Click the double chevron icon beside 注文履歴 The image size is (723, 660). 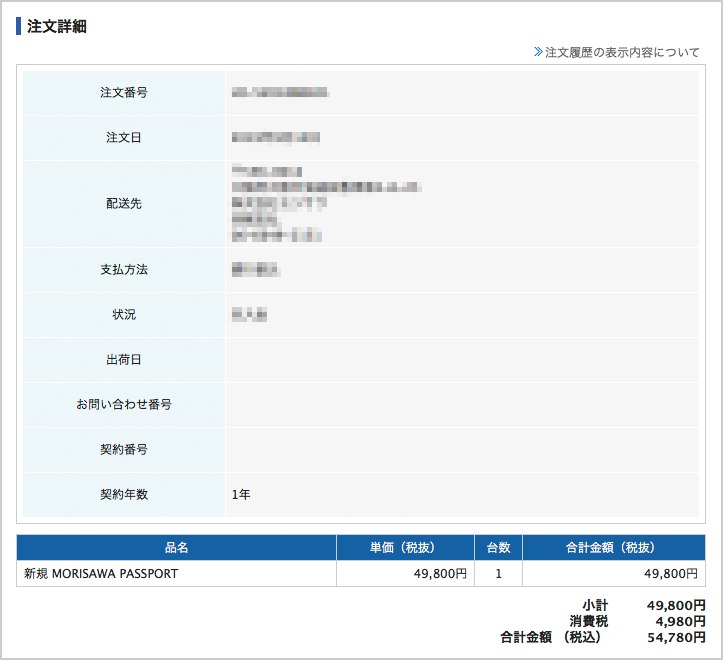[x=539, y=52]
